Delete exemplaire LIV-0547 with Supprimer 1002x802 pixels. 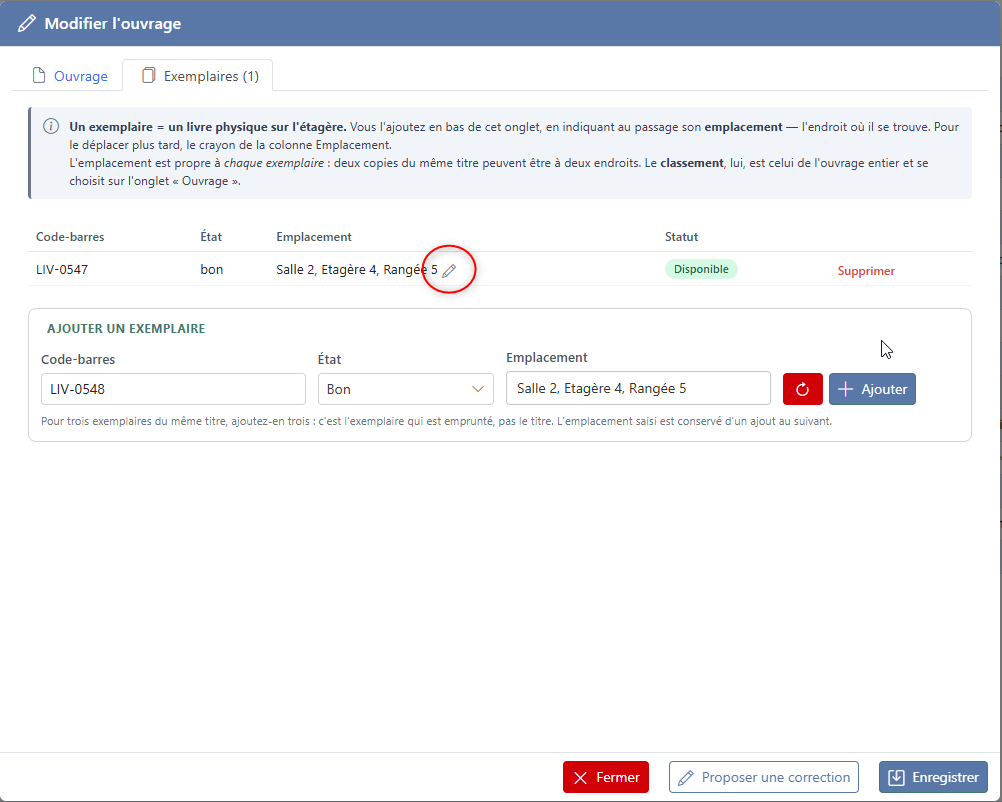pyautogui.click(x=866, y=271)
